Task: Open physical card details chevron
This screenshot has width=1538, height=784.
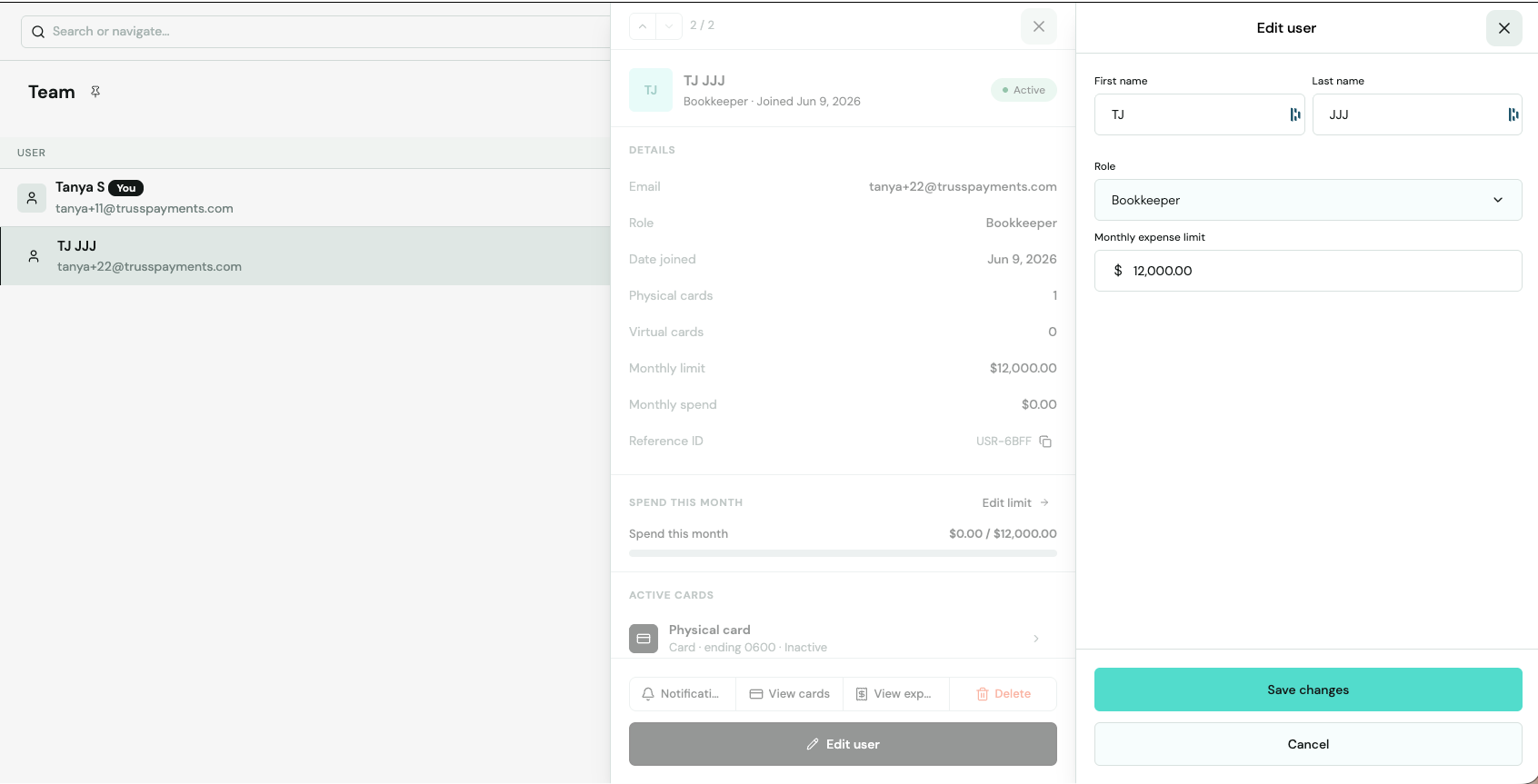Action: 1036,639
